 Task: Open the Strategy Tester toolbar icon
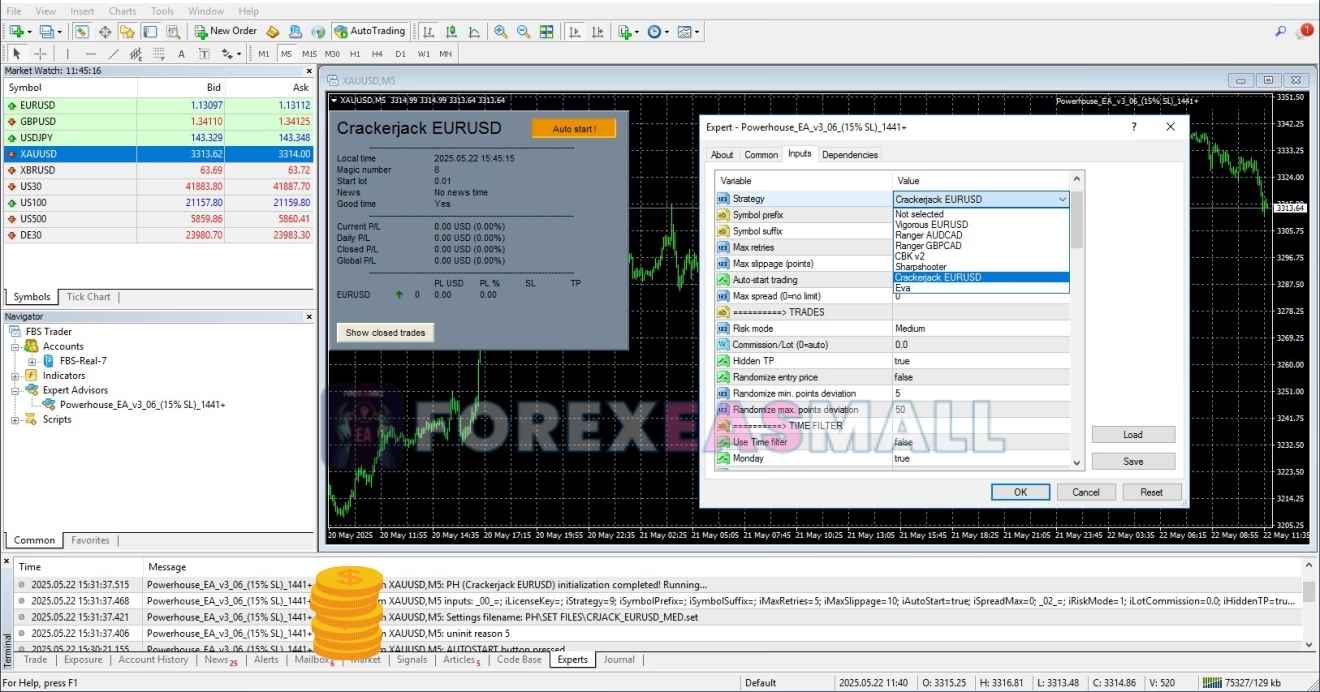click(172, 31)
